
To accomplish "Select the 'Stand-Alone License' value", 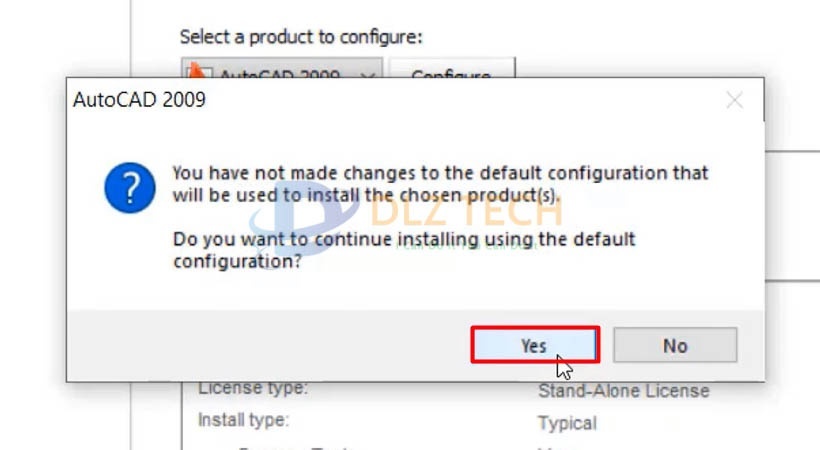I will coord(623,391).
